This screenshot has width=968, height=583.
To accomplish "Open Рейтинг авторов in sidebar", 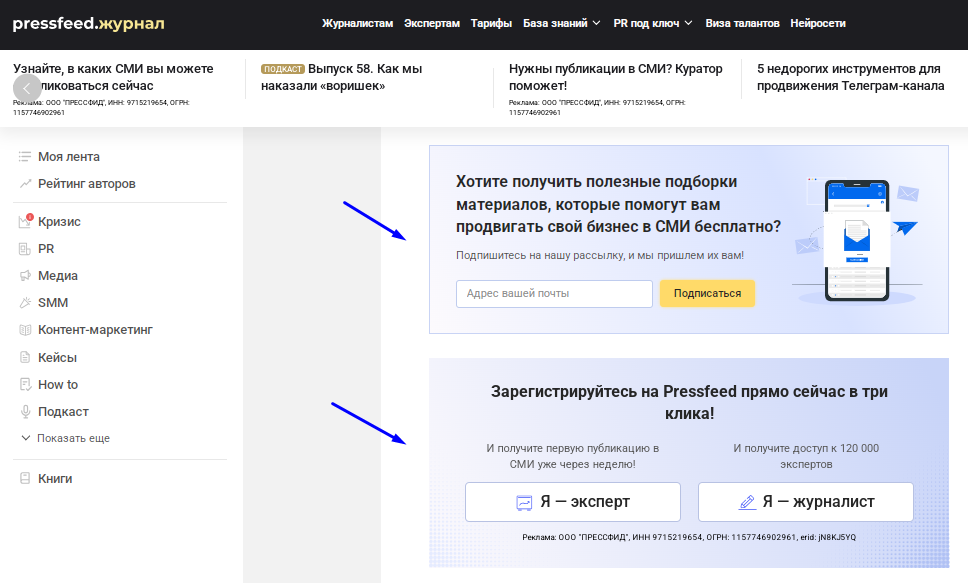I will click(86, 183).
